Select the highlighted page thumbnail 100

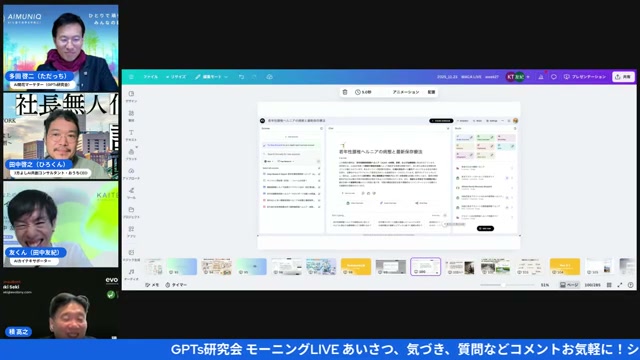point(425,267)
